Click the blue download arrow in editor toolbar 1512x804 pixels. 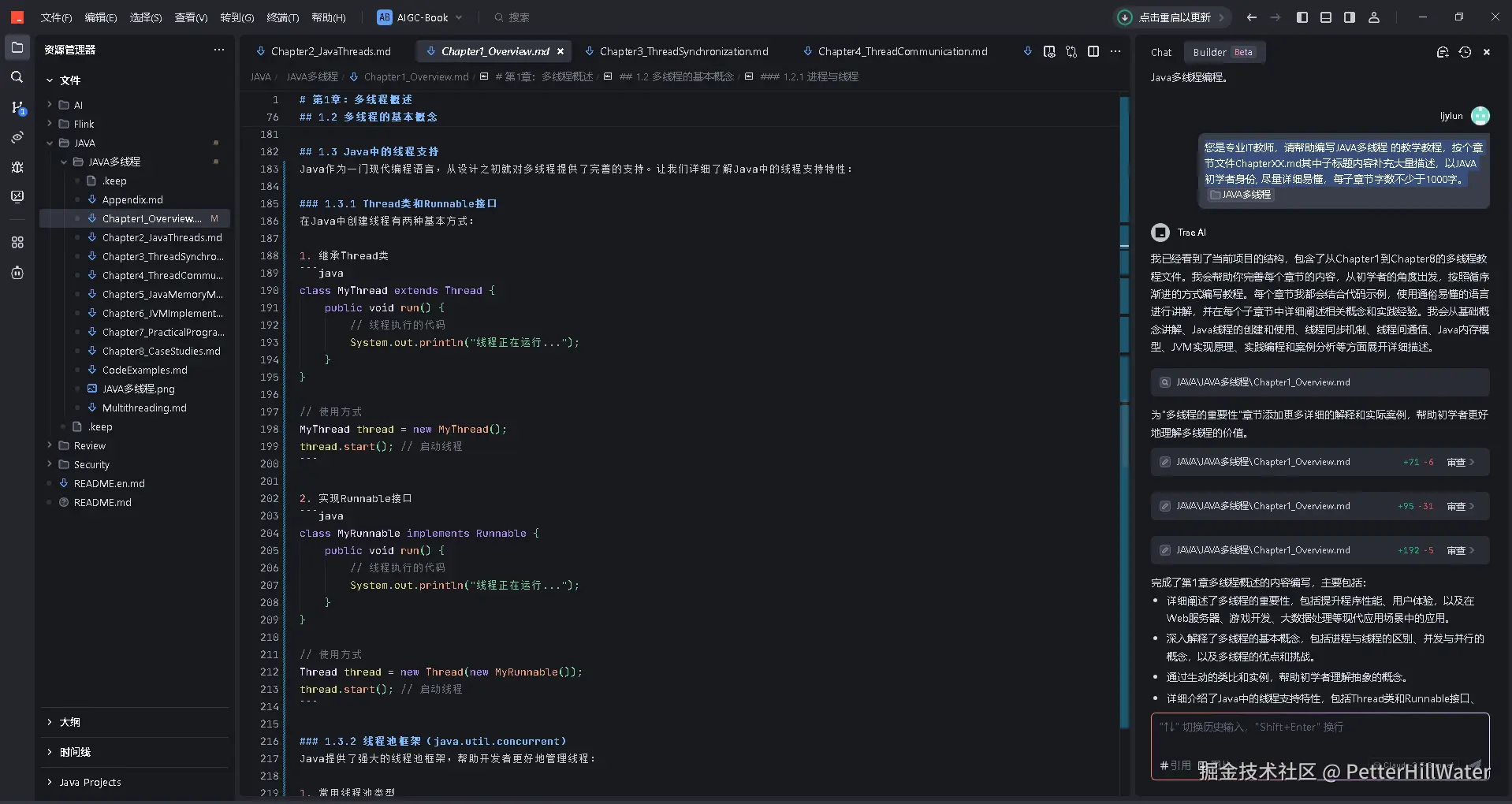(1027, 51)
